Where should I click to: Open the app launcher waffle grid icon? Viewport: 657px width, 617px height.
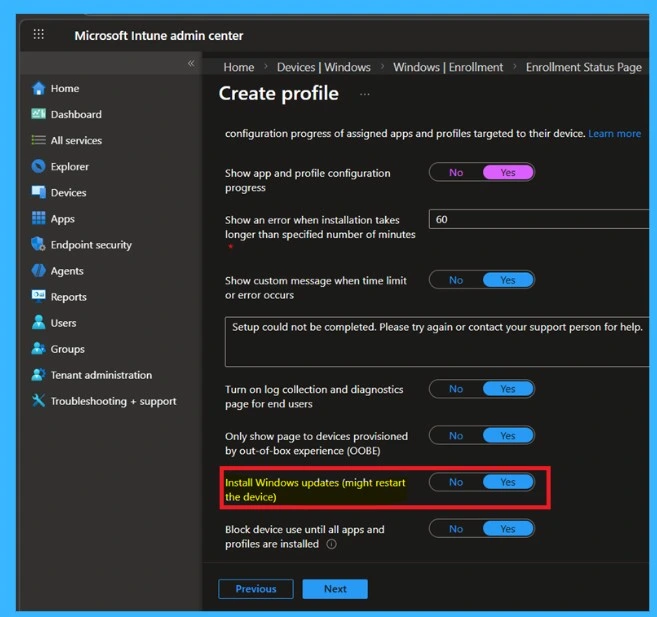click(x=39, y=34)
